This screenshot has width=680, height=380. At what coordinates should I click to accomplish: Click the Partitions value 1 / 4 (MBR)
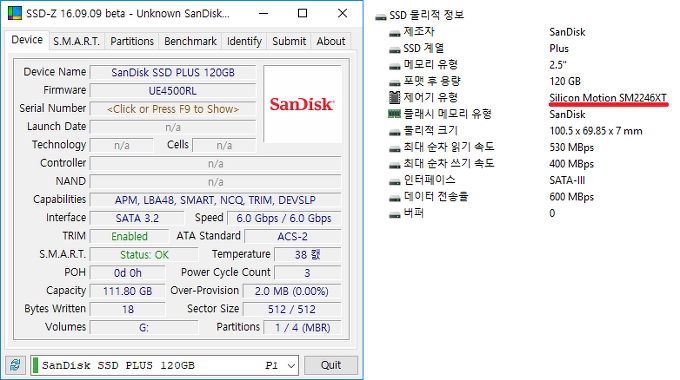pos(302,328)
